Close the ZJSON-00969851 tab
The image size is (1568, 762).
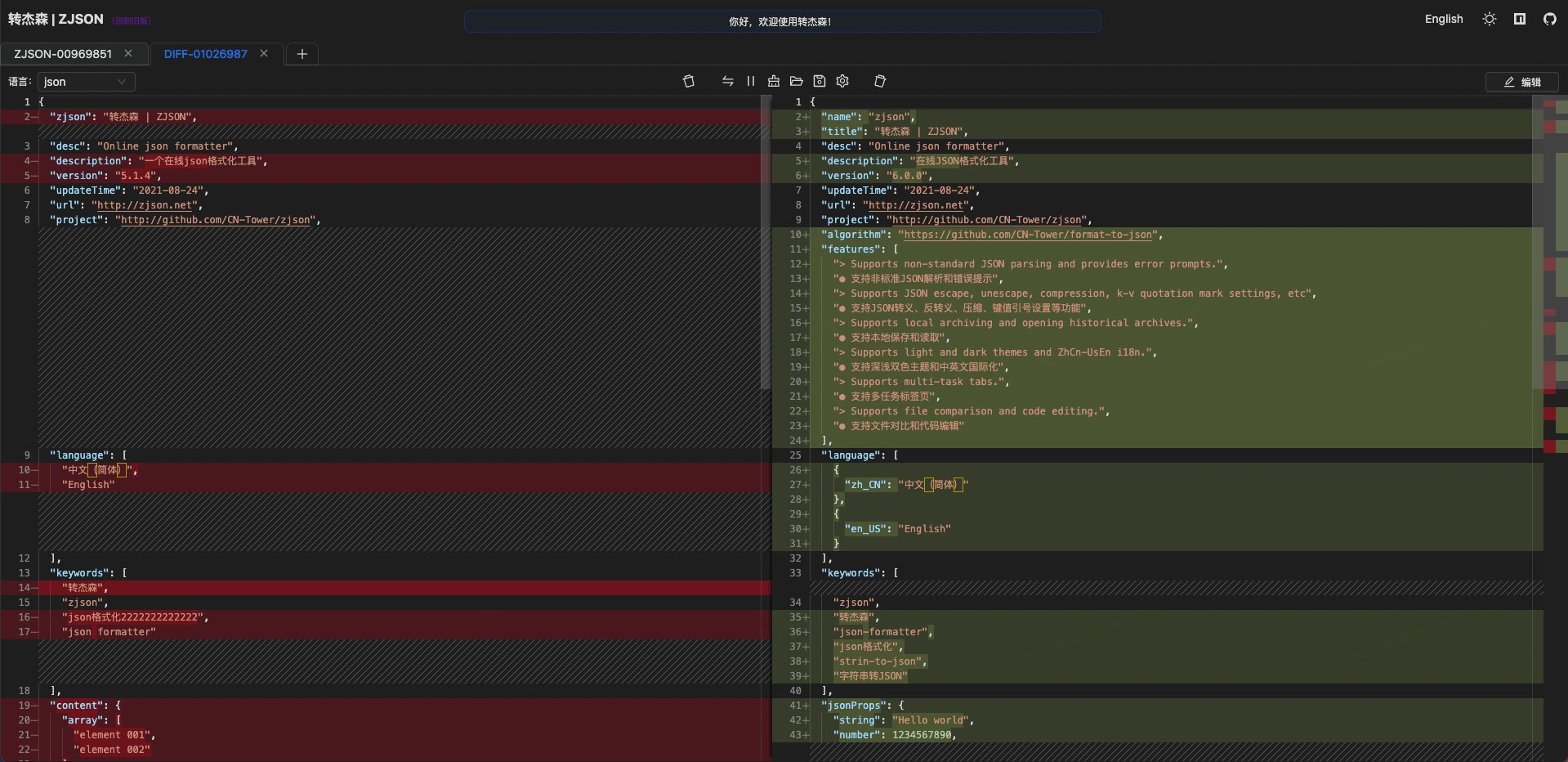click(128, 53)
